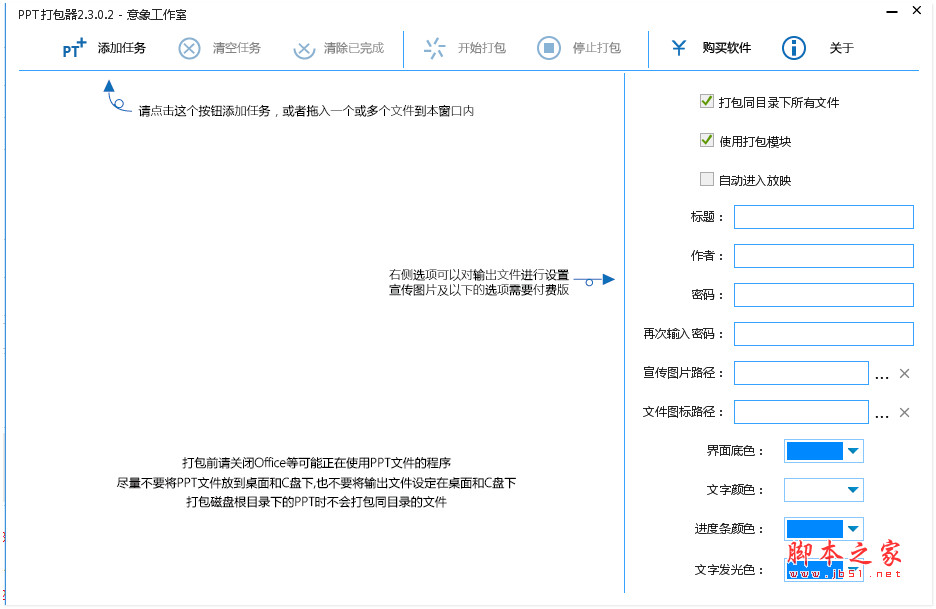This screenshot has width=936, height=609.
Task: Click into the 宣传图片路径 text box
Action: pos(801,373)
